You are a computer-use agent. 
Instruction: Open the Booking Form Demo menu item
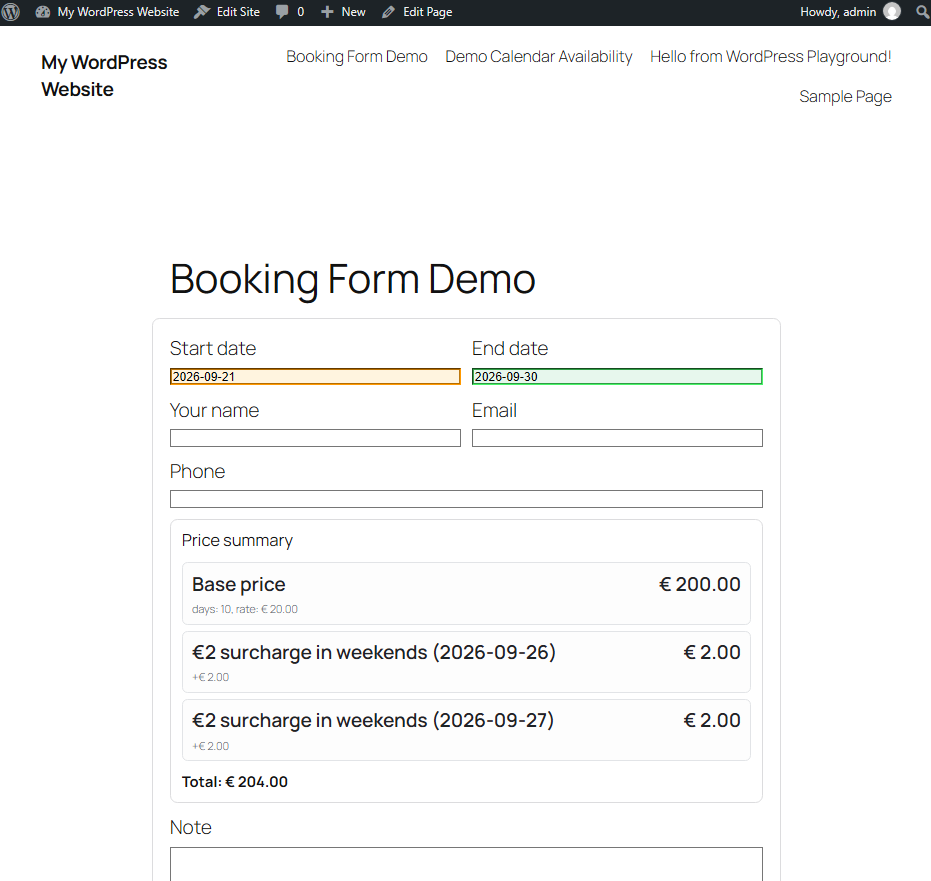[x=357, y=56]
